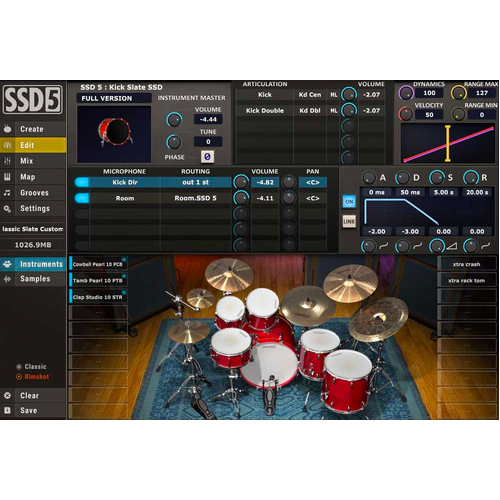Click the Map keyboard icon
This screenshot has width=500, height=500.
tap(7, 177)
